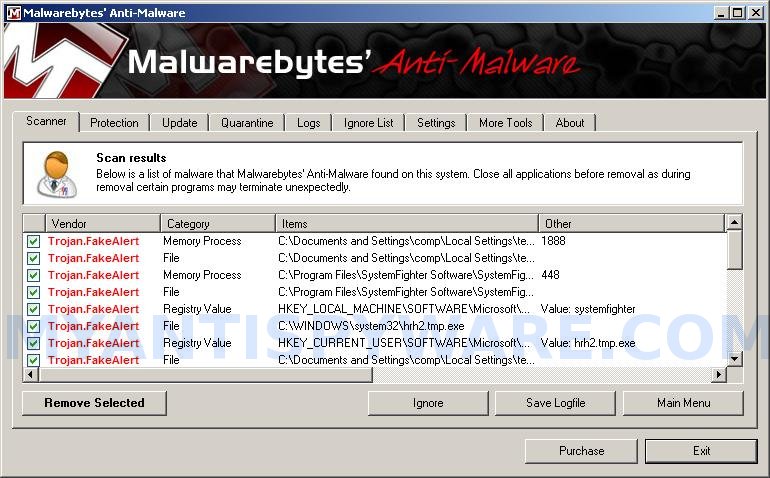Click the horizontal scrollbar thumb

(x=206, y=375)
